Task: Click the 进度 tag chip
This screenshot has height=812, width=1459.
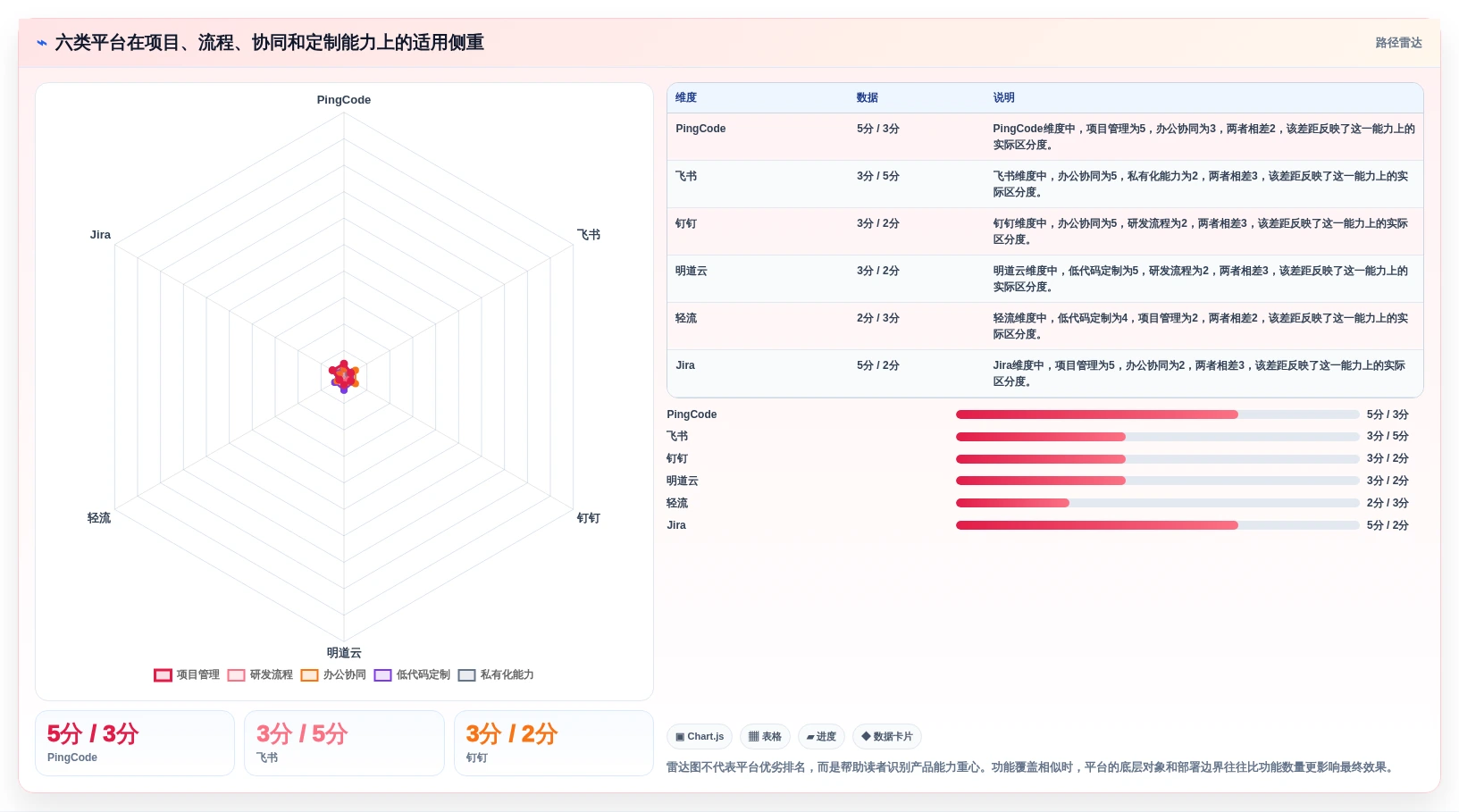Action: 821,737
